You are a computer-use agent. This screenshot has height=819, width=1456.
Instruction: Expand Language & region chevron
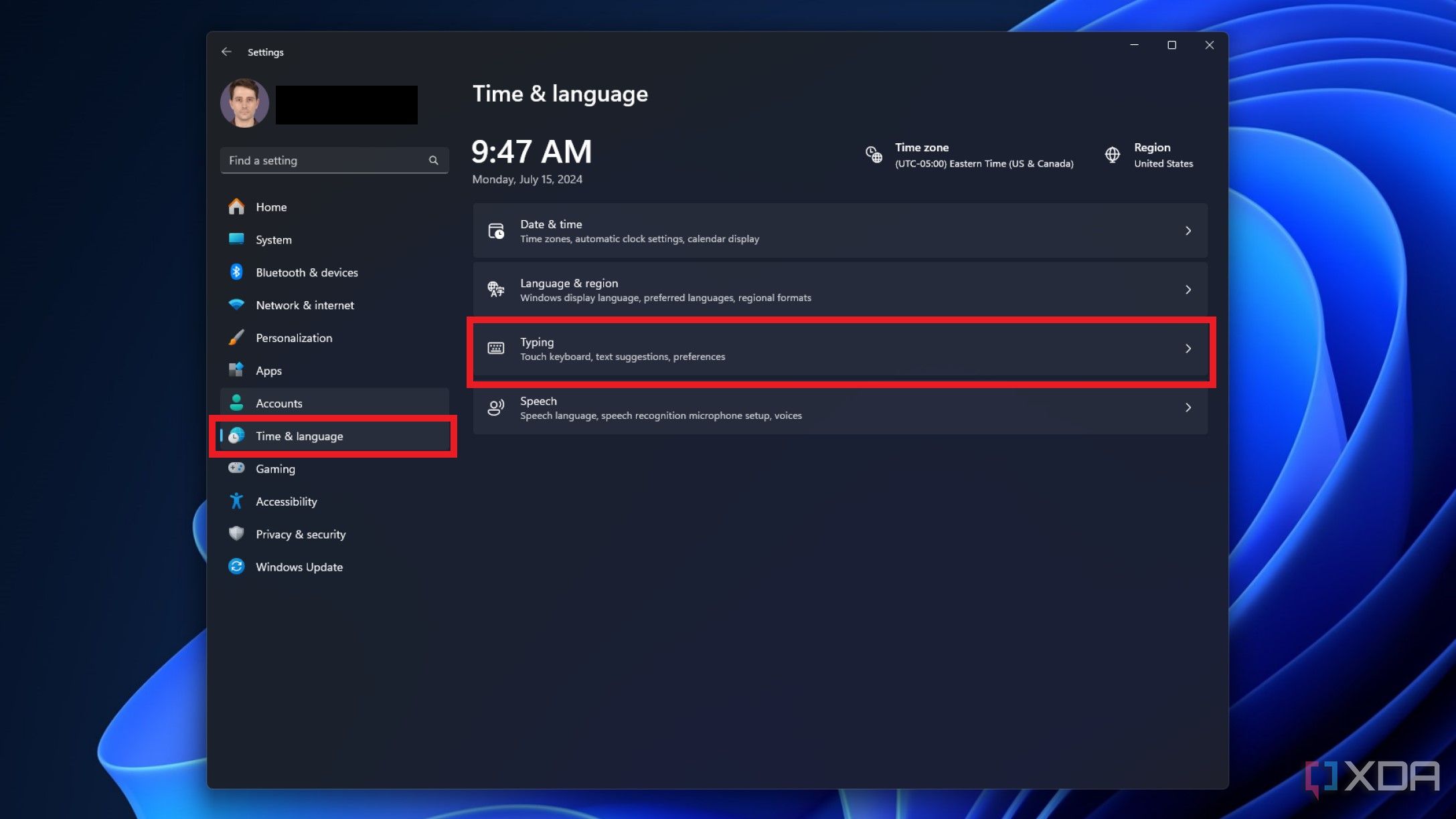pyautogui.click(x=1188, y=290)
